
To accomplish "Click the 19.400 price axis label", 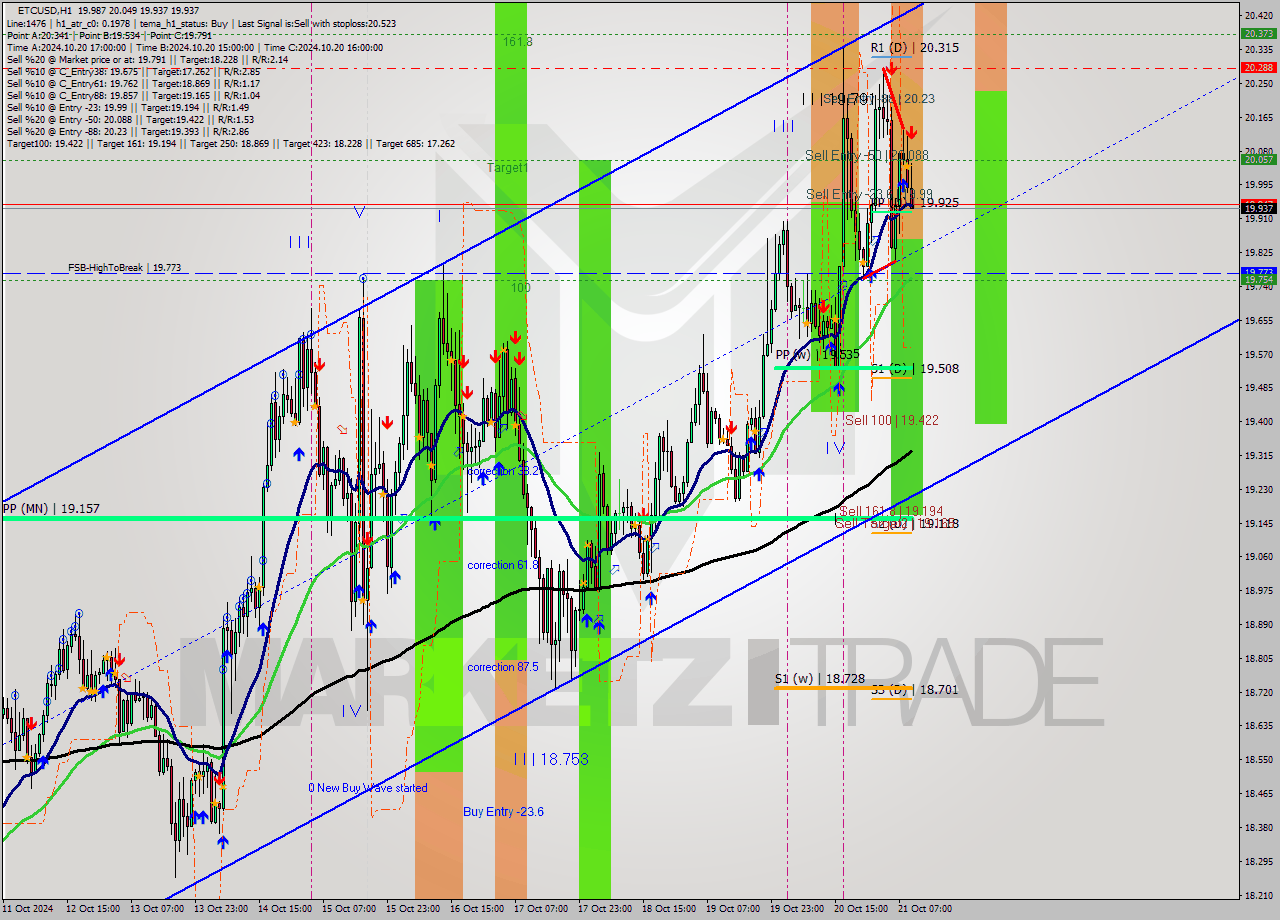I will pos(1259,421).
